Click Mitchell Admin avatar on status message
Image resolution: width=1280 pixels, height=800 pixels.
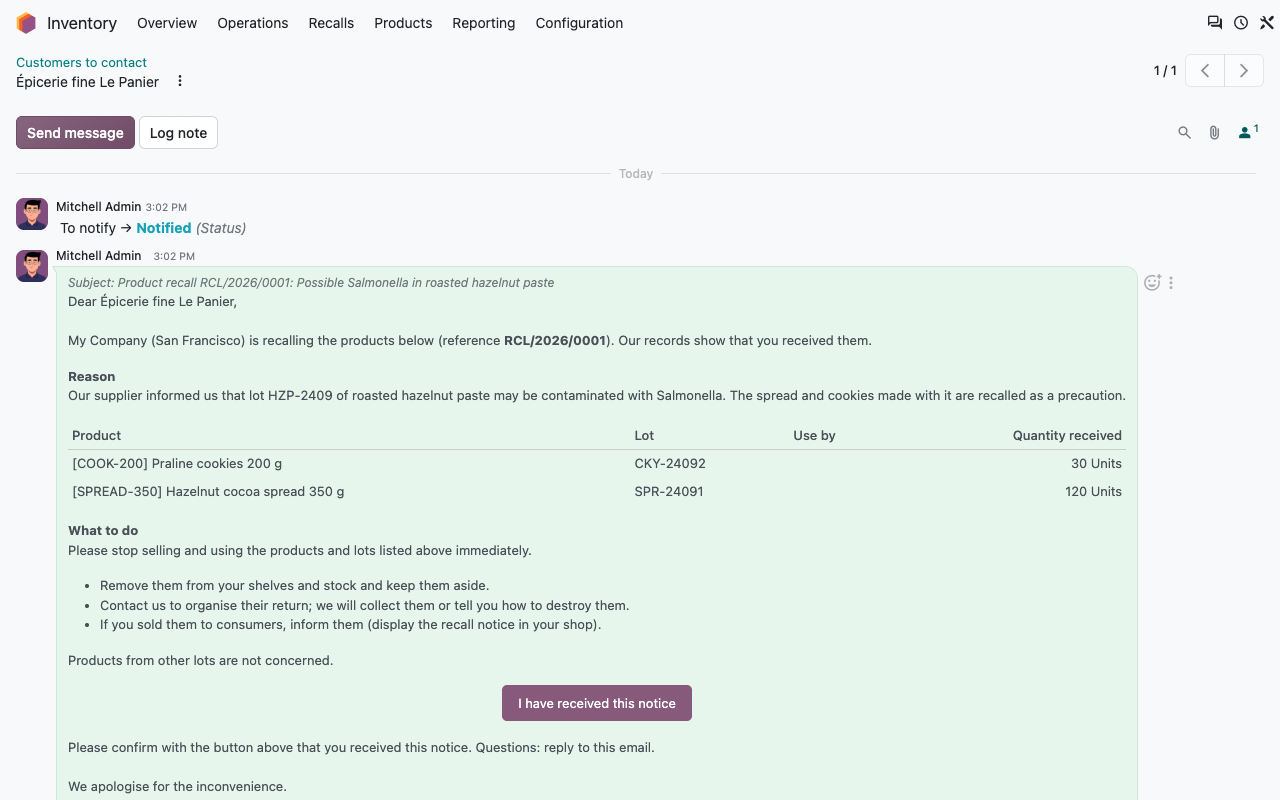(x=32, y=214)
